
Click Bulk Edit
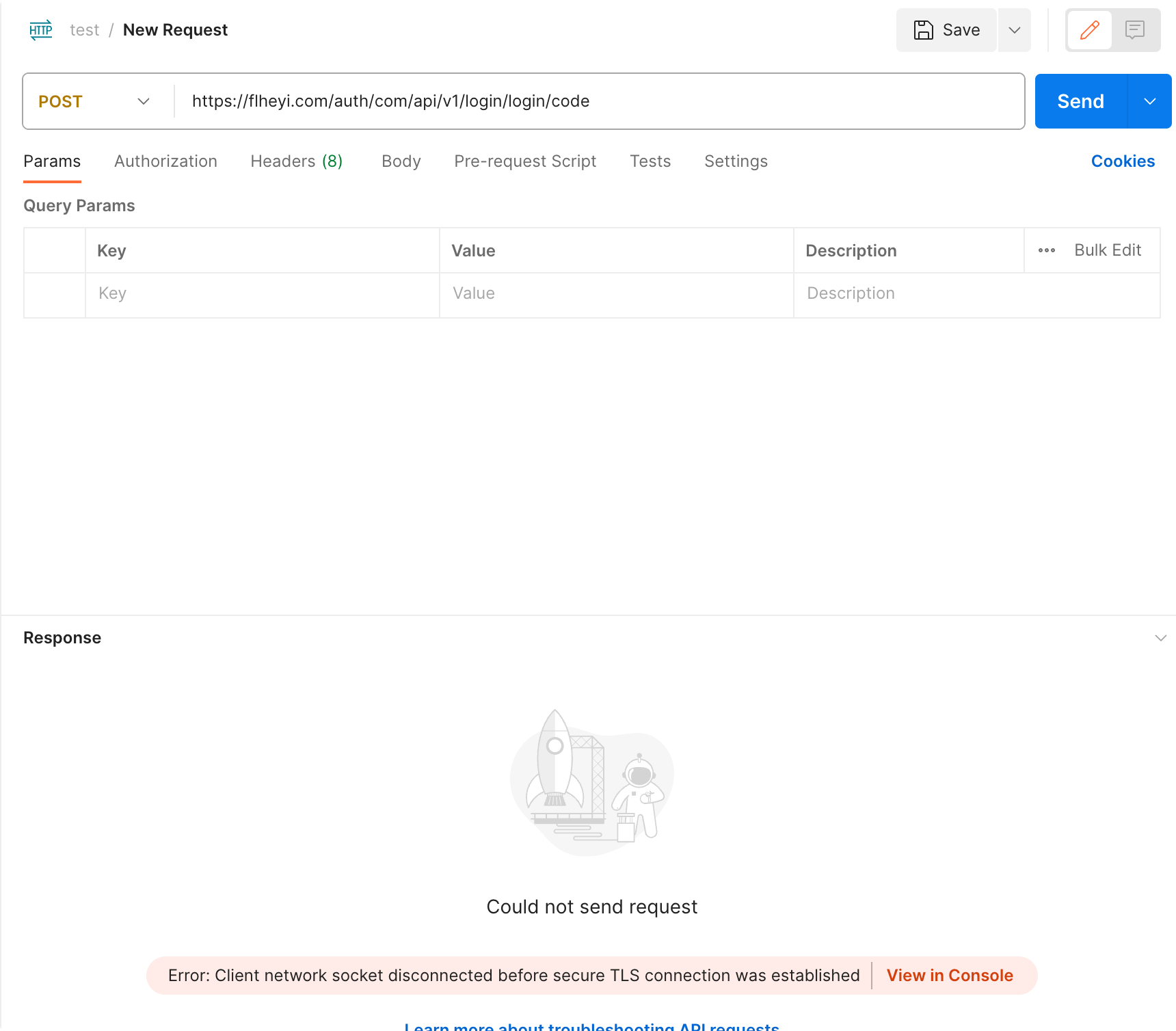tap(1108, 250)
